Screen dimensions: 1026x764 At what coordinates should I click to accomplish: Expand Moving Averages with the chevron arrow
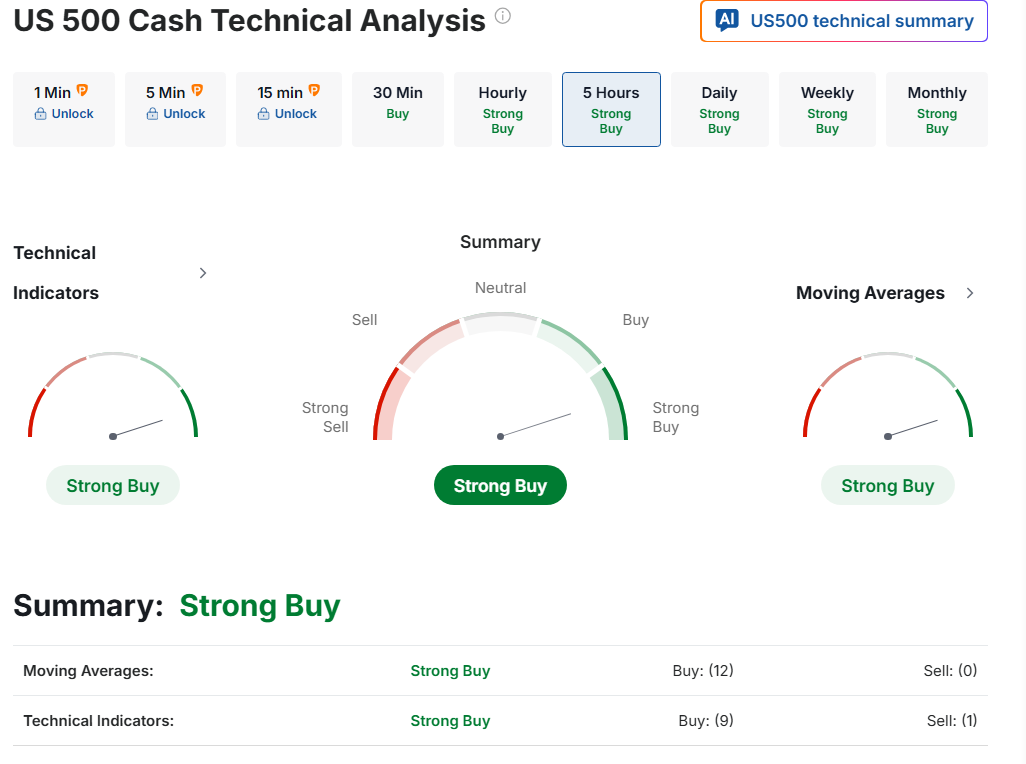(x=969, y=293)
